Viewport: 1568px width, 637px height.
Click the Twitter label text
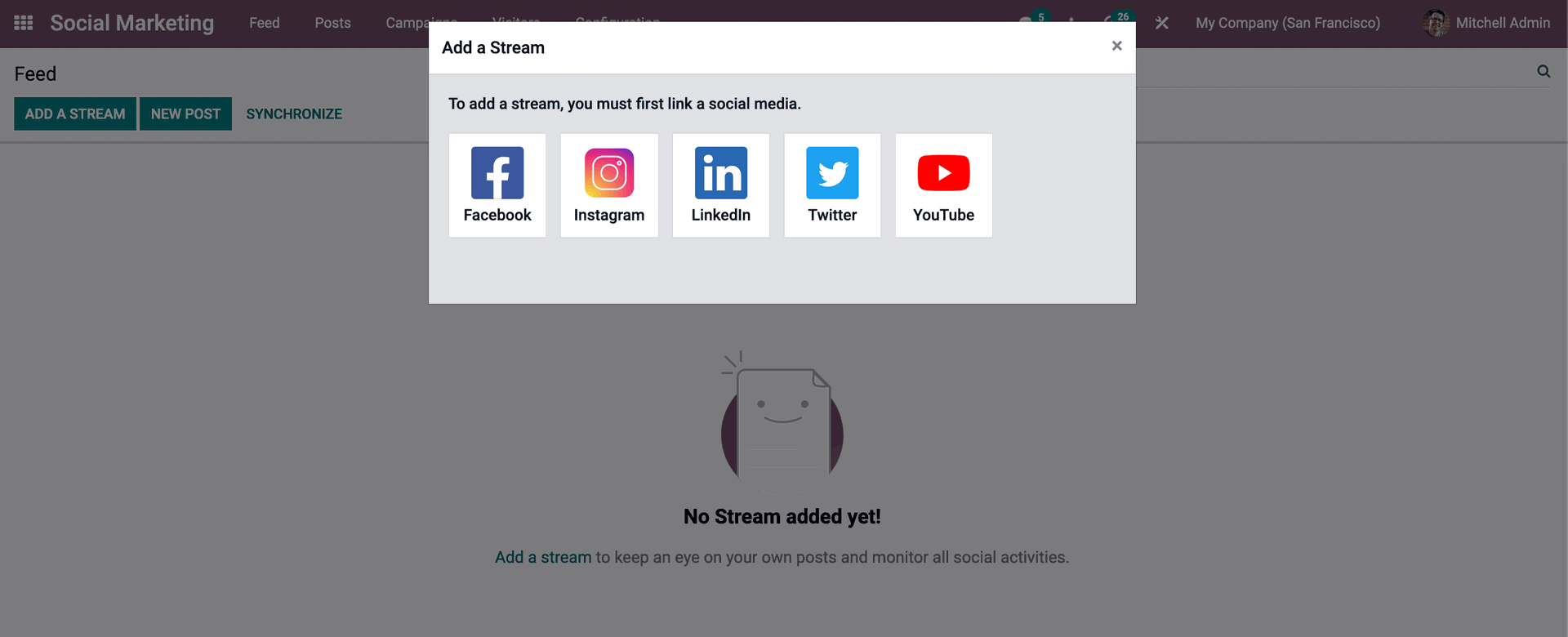832,215
